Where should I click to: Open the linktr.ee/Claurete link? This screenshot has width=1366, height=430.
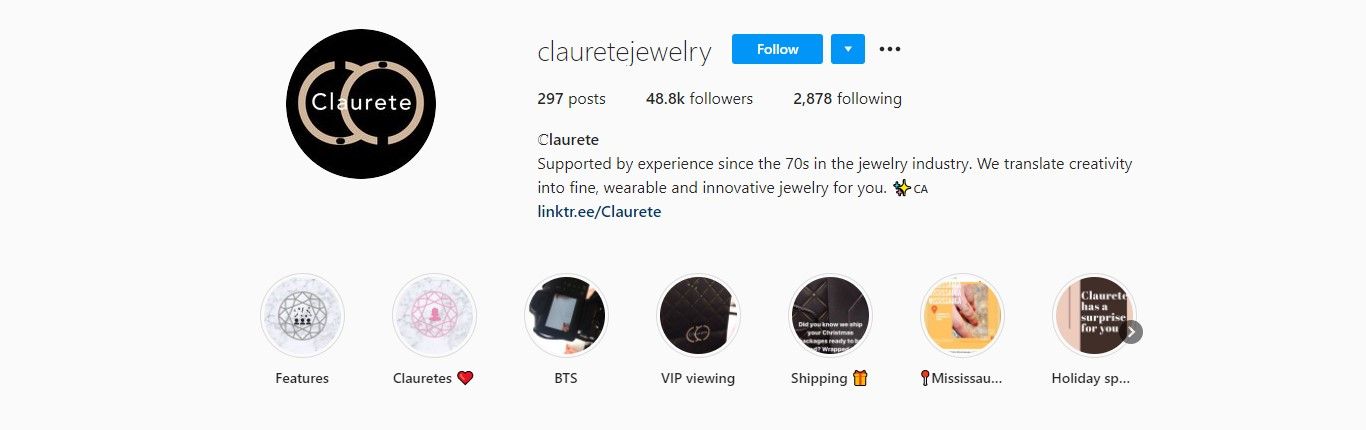click(x=599, y=212)
